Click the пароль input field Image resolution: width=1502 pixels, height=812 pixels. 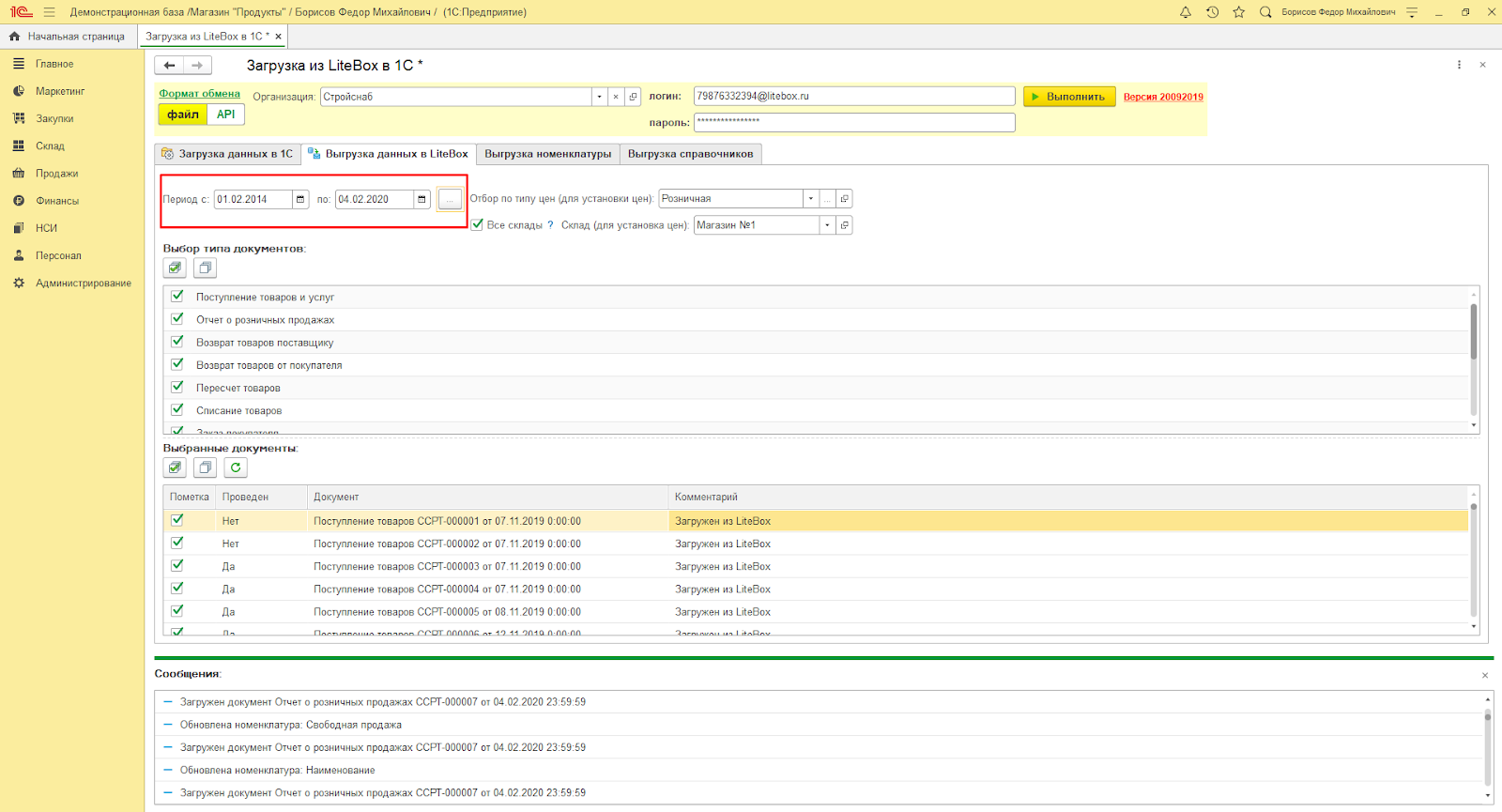[x=854, y=123]
